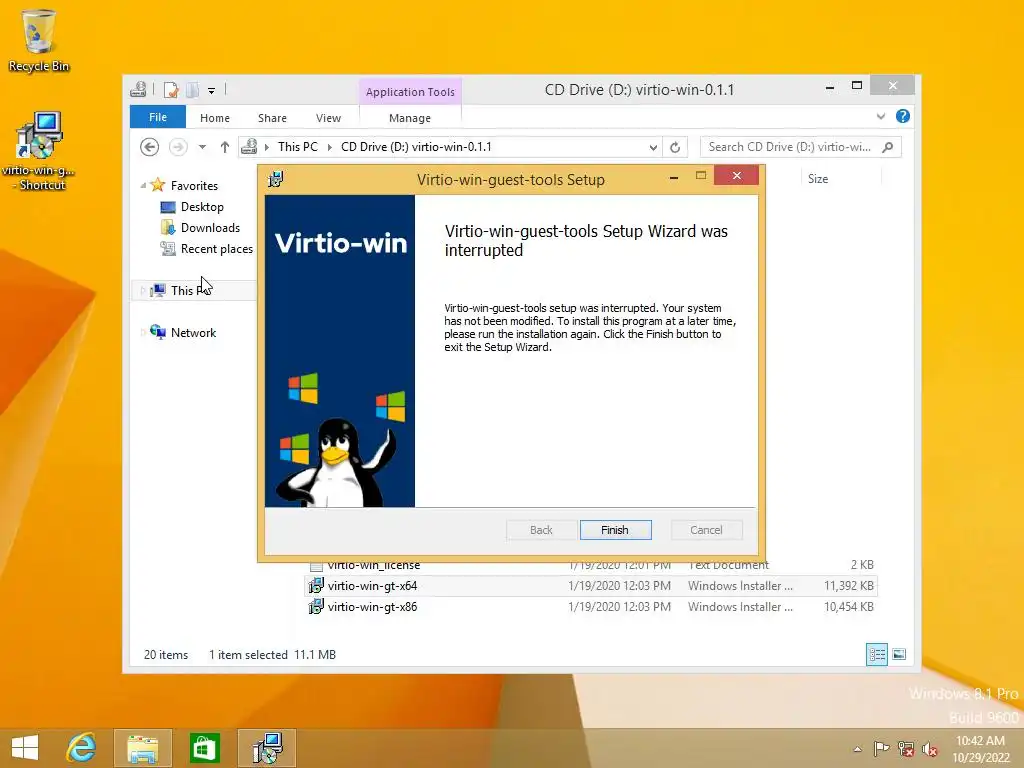Select the virtio-win_license file
Image resolution: width=1024 pixels, height=768 pixels.
[x=374, y=565]
